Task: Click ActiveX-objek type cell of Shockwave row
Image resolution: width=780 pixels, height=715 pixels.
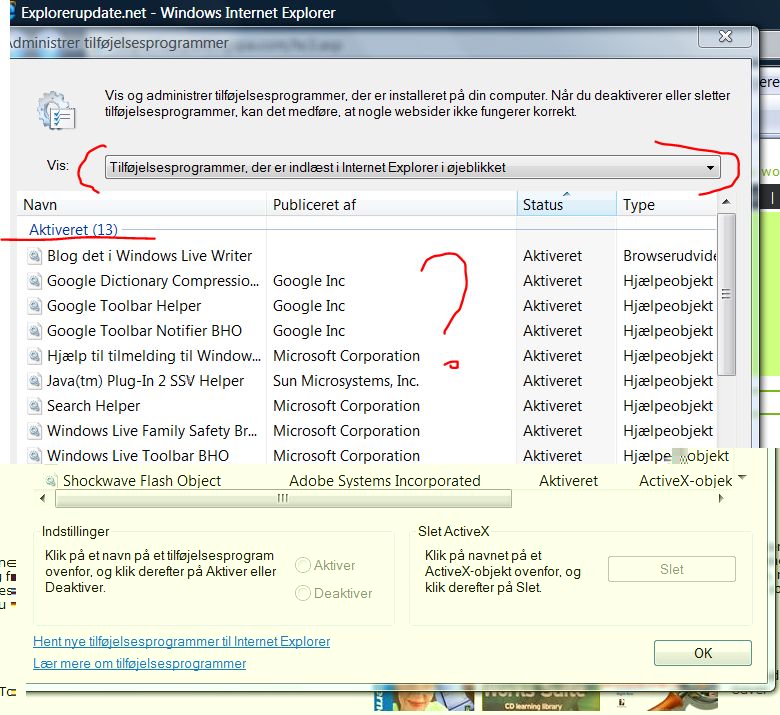Action: (x=685, y=481)
